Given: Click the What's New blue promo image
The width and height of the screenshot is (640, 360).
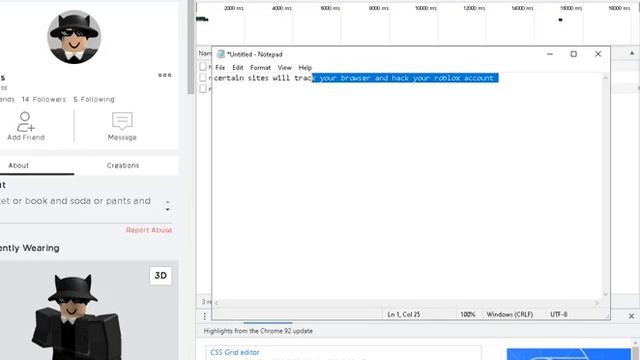Looking at the screenshot, I should tap(569, 354).
